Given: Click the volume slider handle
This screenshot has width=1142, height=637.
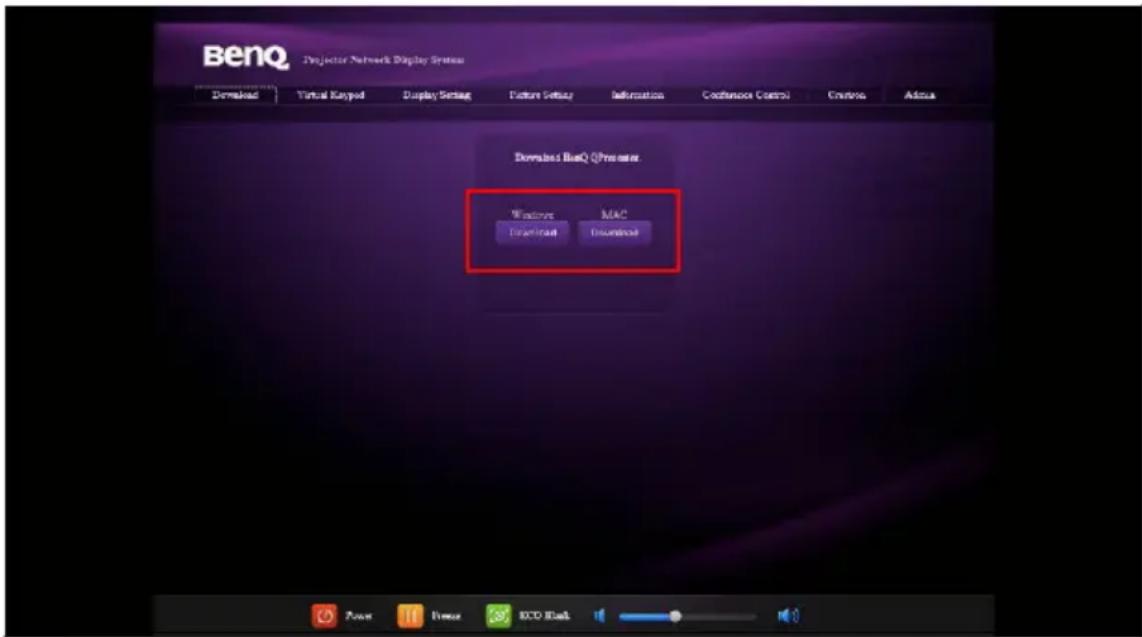Looking at the screenshot, I should click(675, 616).
